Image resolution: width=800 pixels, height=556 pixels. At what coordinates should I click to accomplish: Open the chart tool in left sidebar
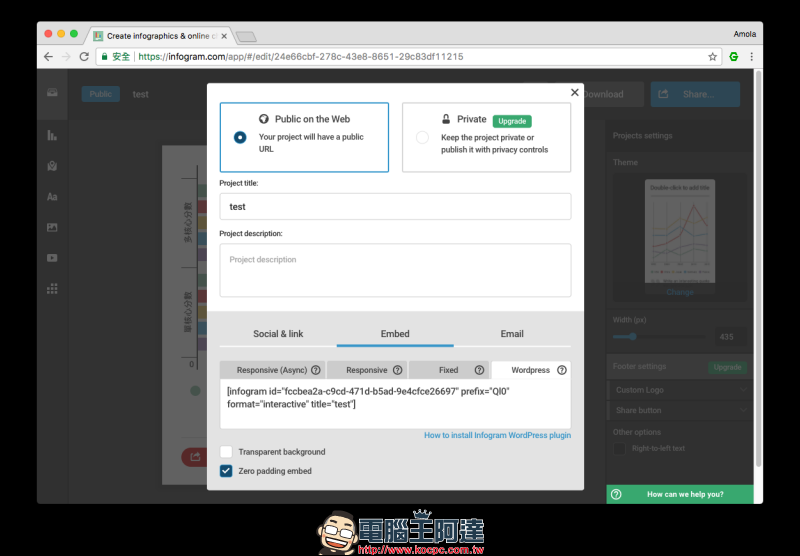click(52, 135)
